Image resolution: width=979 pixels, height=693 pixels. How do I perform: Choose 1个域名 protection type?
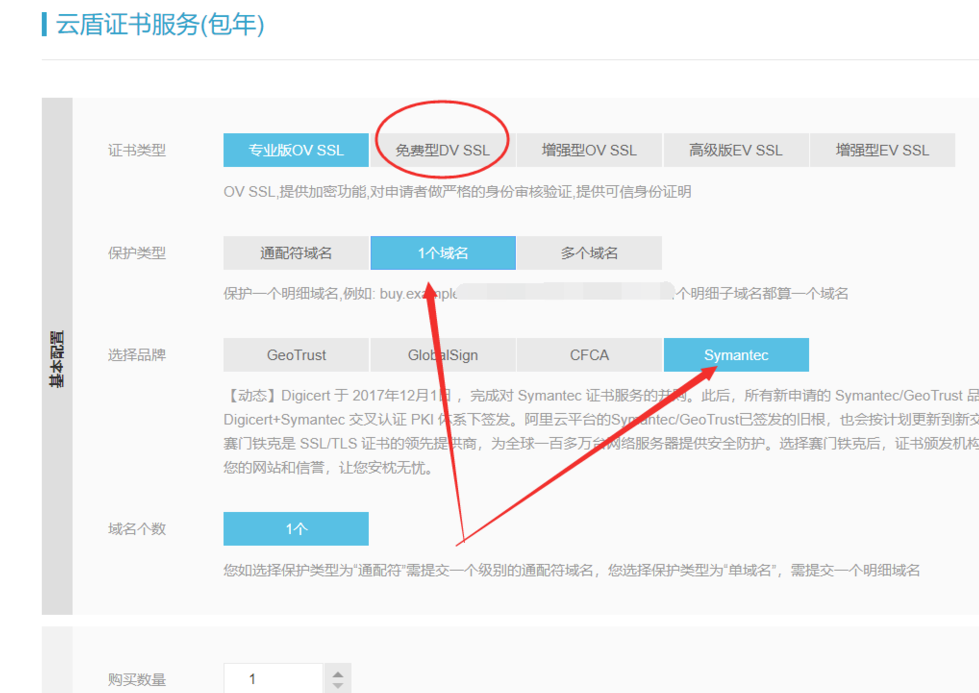tap(443, 253)
